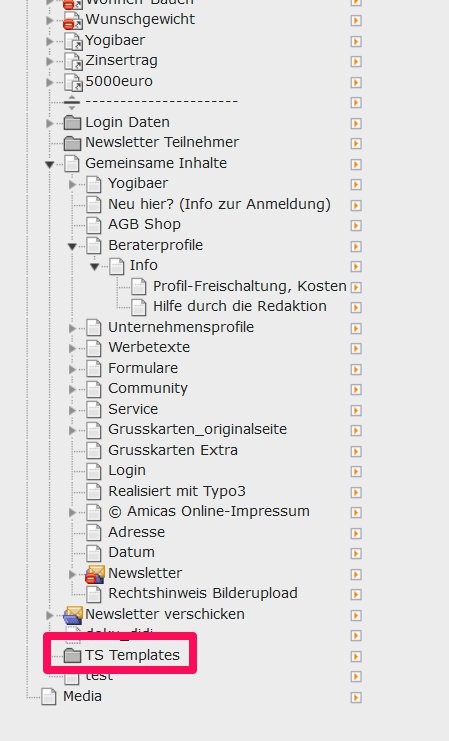Click the Newsletter Teilnehmer folder icon
The height and width of the screenshot is (741, 449).
click(72, 143)
